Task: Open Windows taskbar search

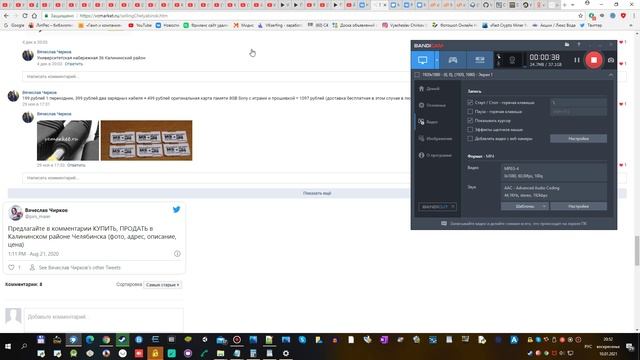Action: (24, 347)
